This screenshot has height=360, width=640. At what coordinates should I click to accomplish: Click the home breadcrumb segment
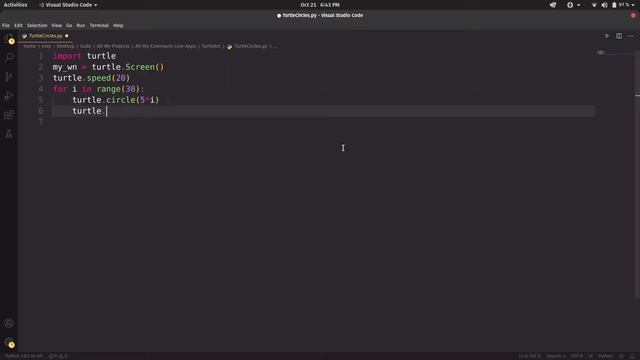29,47
